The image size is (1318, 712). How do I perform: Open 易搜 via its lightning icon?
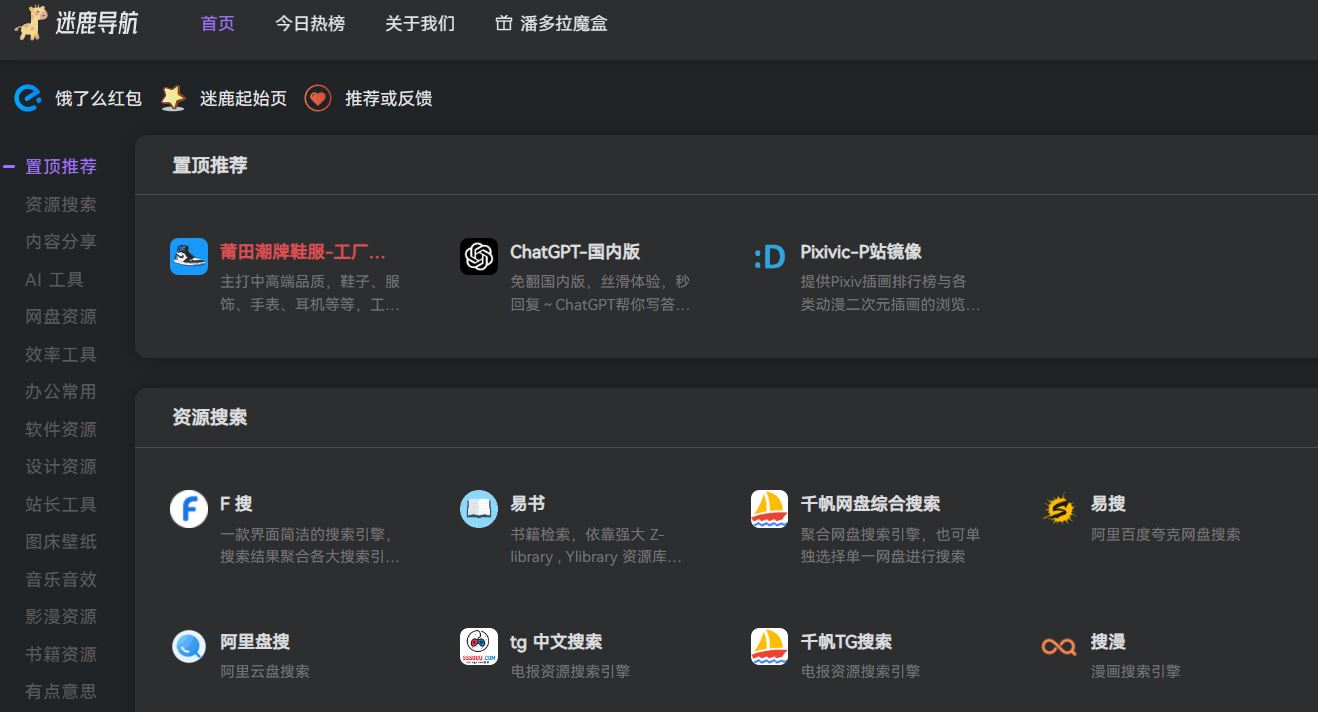click(x=1059, y=509)
